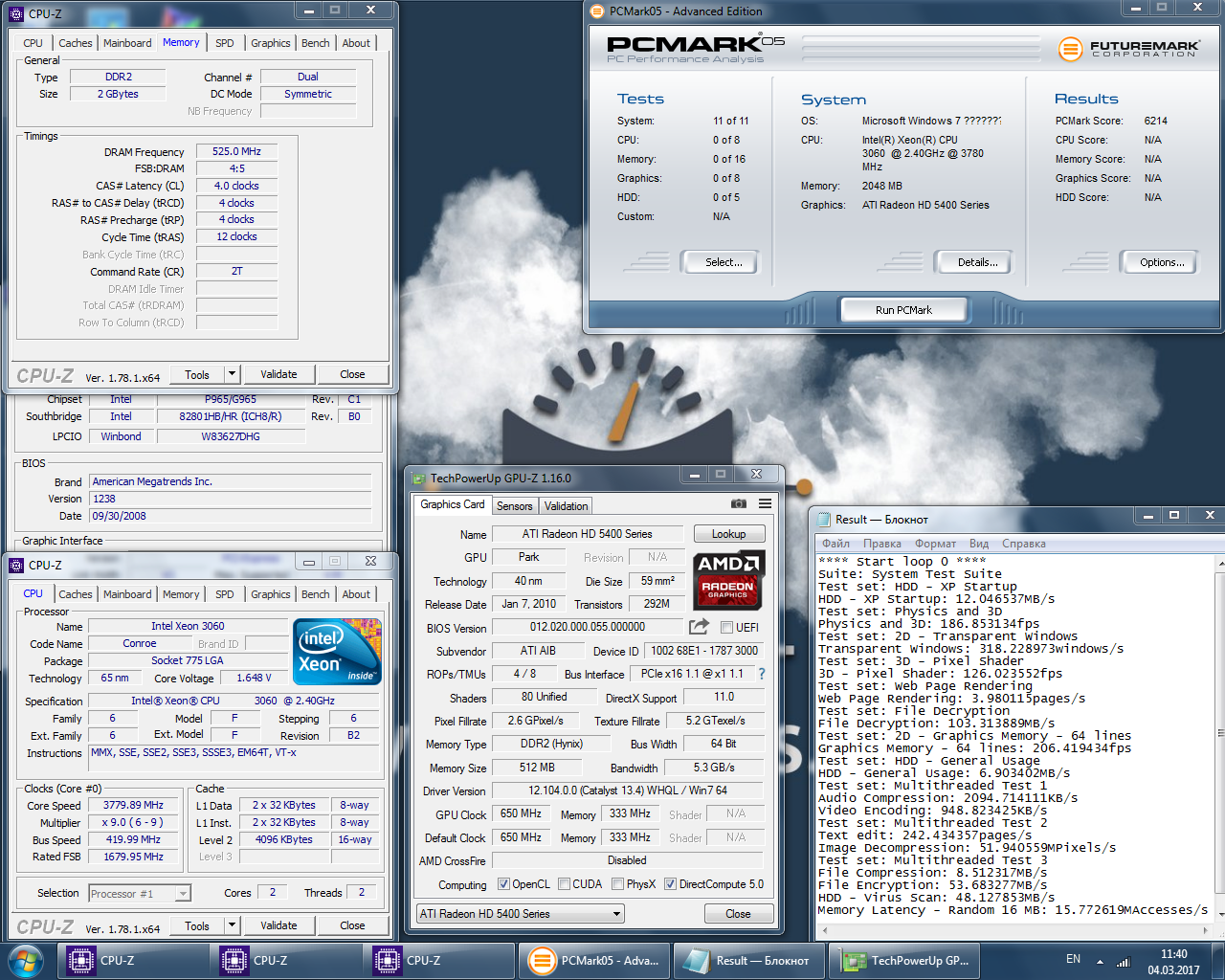Click Validate in the lower CPU-Z window
This screenshot has height=980, width=1225.
[x=278, y=925]
